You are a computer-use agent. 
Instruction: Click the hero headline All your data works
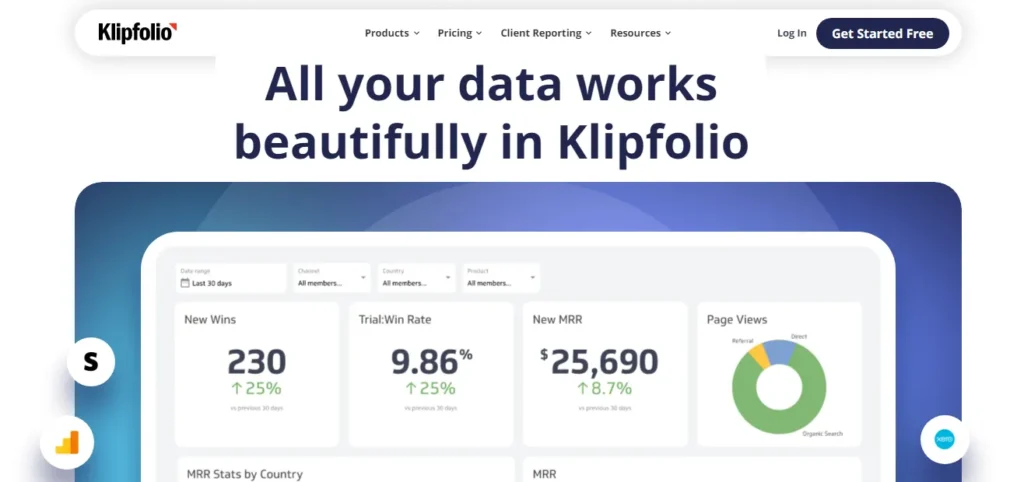pos(491,84)
